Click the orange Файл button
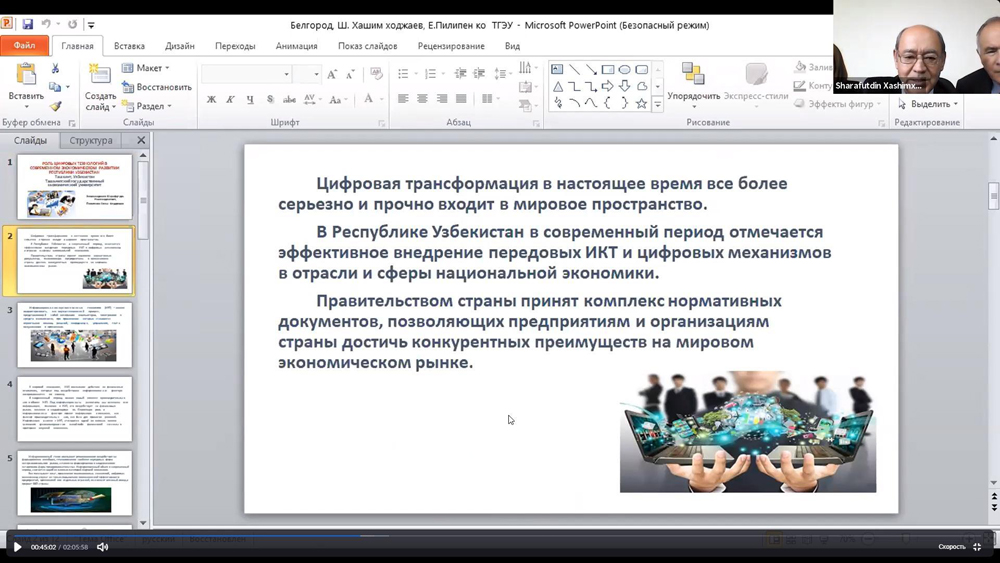The height and width of the screenshot is (563, 1000). (x=24, y=46)
